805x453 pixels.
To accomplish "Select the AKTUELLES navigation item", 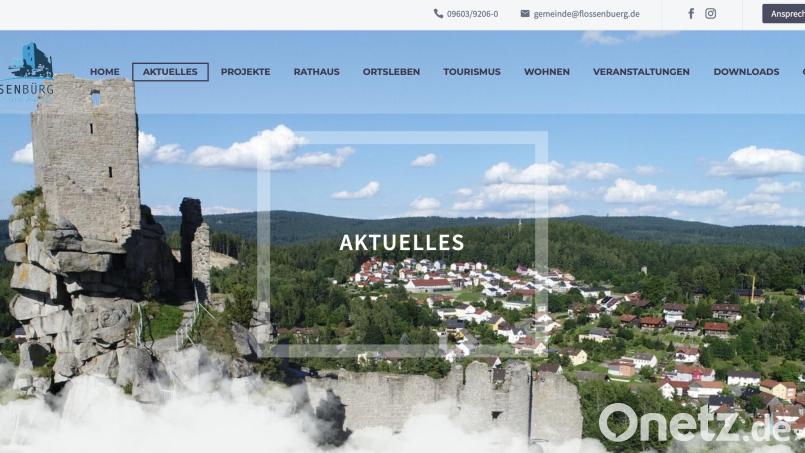I will coord(170,72).
